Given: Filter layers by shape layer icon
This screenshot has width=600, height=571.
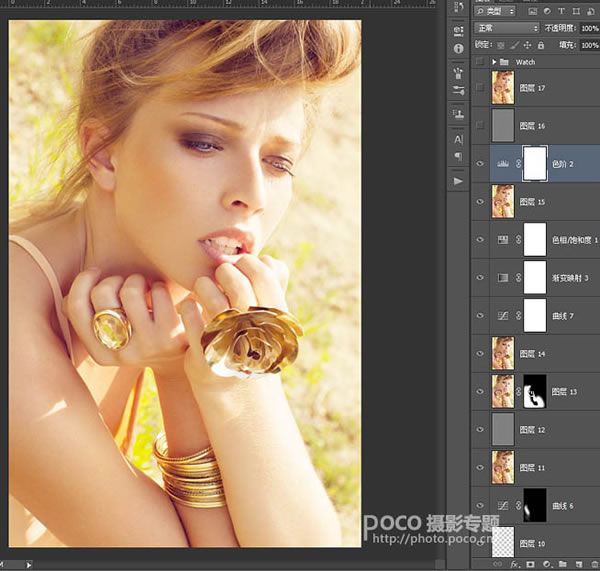Looking at the screenshot, I should pyautogui.click(x=576, y=11).
